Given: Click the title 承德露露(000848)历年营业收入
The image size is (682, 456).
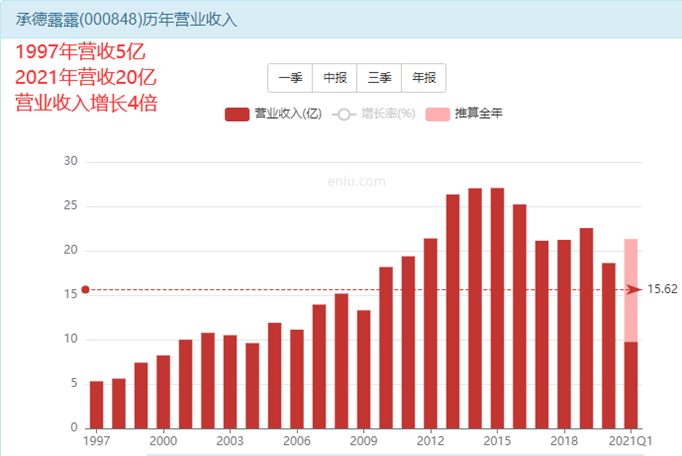Looking at the screenshot, I should [x=126, y=20].
